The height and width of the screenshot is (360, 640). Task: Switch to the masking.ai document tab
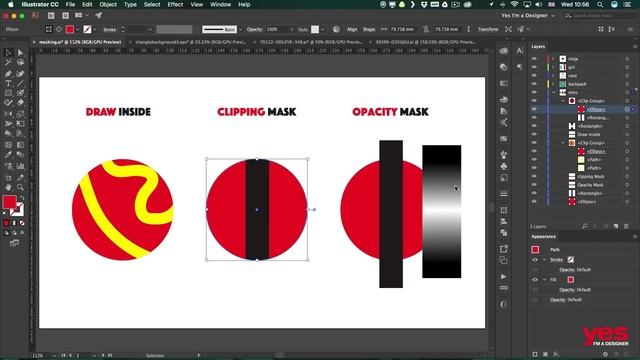pos(80,42)
